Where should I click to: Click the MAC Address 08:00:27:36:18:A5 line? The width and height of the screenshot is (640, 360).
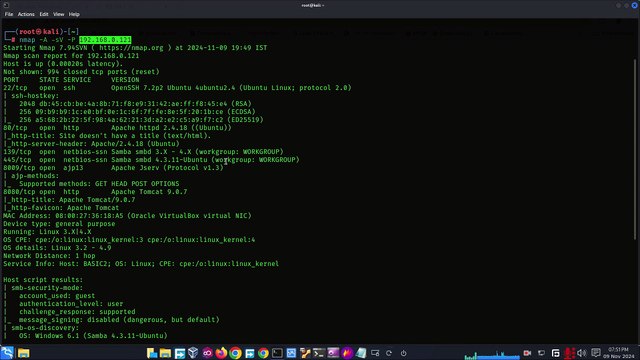point(127,216)
